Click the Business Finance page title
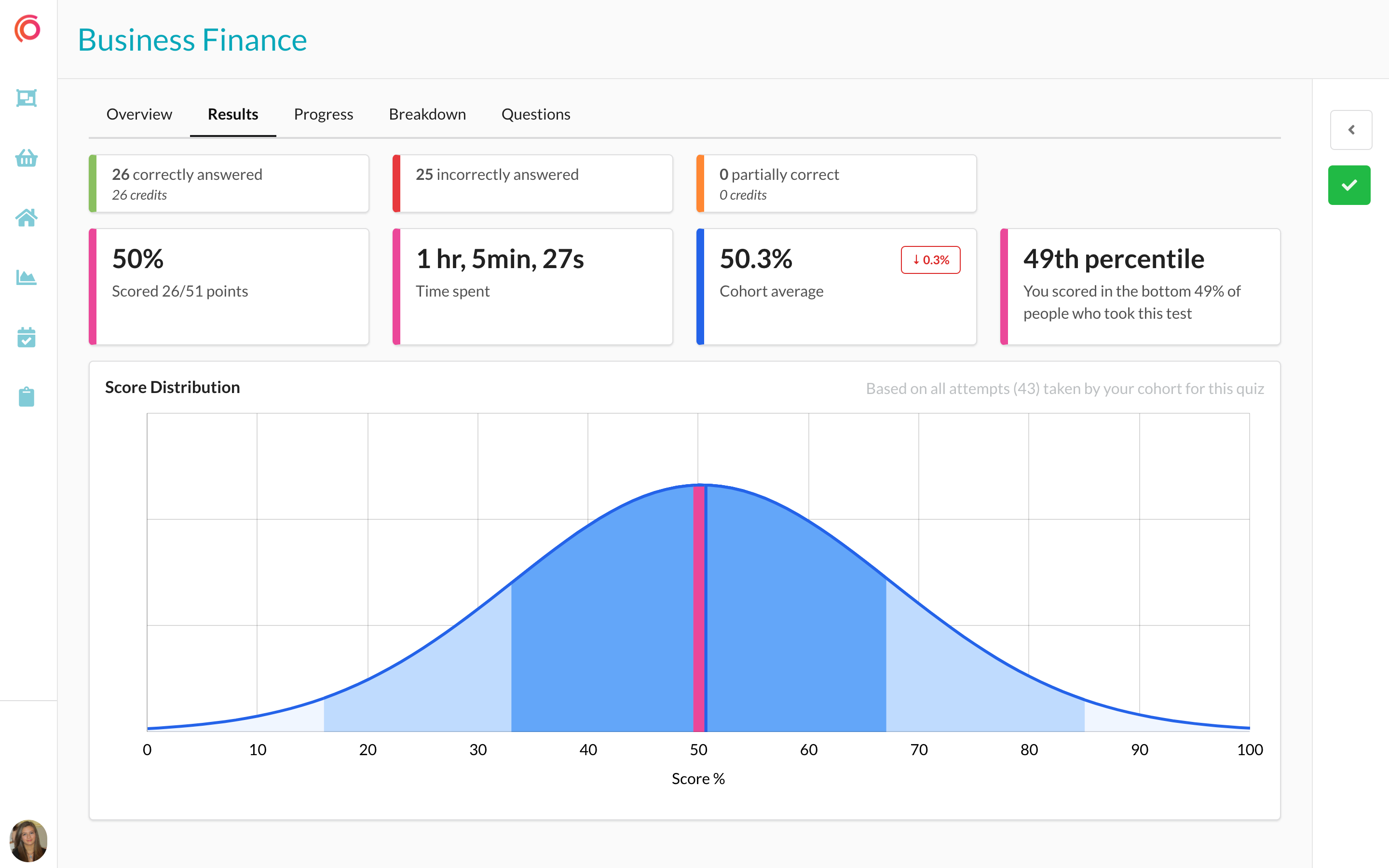Image resolution: width=1389 pixels, height=868 pixels. [x=192, y=40]
